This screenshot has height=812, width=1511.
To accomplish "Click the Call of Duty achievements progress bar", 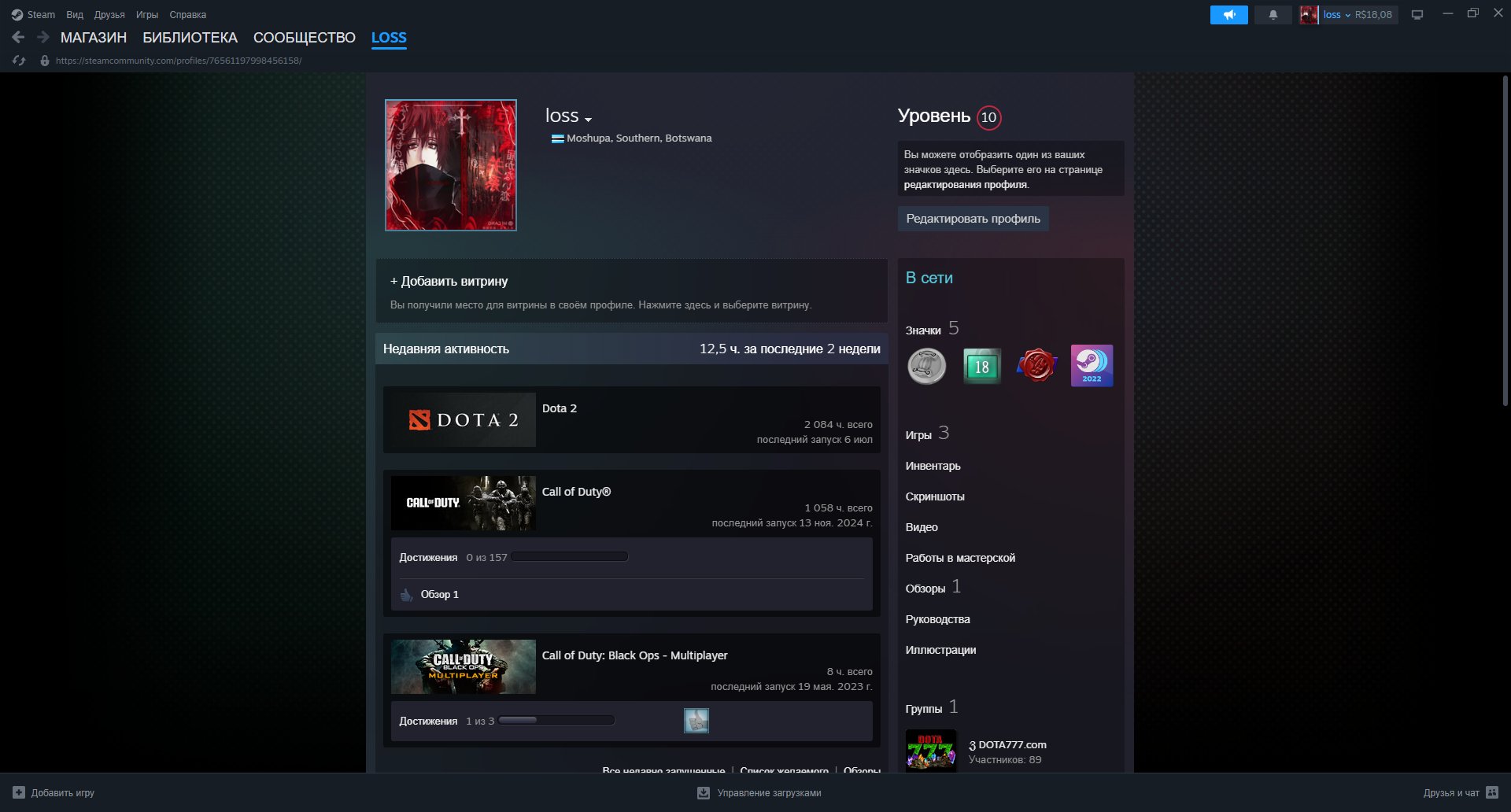I will (570, 556).
